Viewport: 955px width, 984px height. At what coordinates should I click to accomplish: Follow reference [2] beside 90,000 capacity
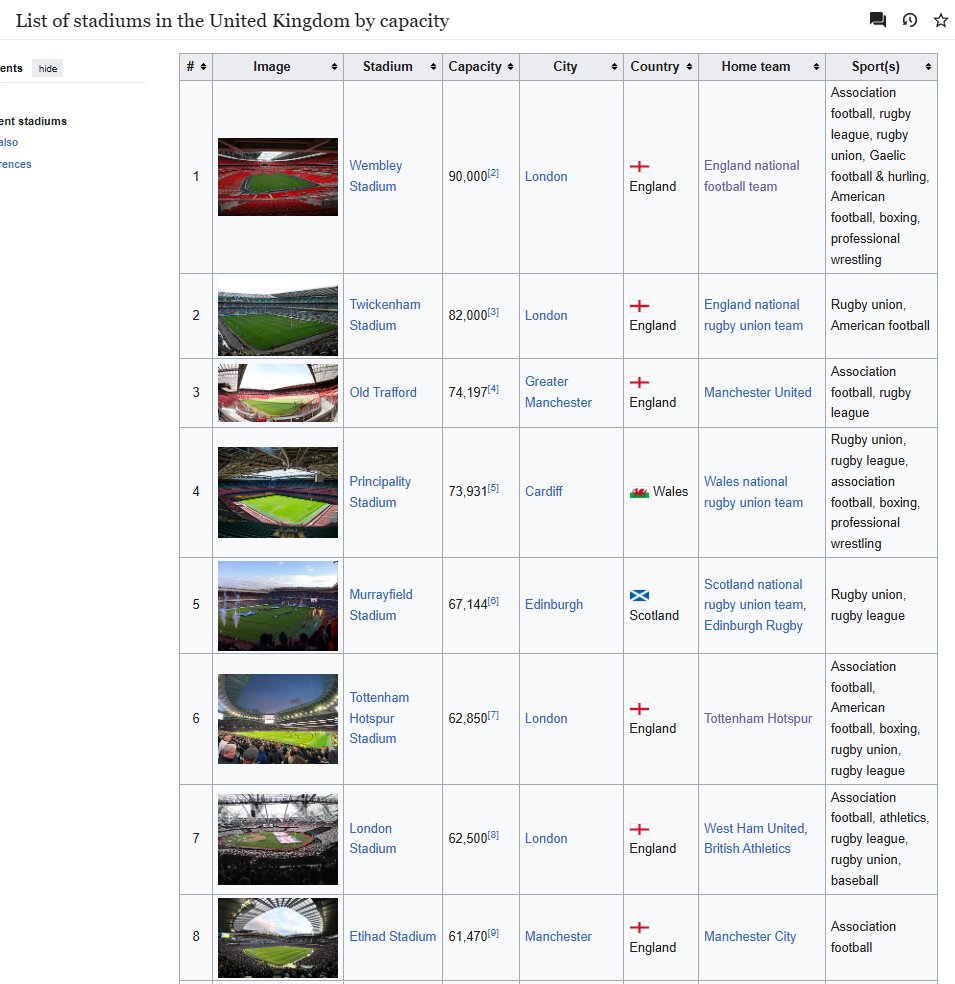pos(493,173)
